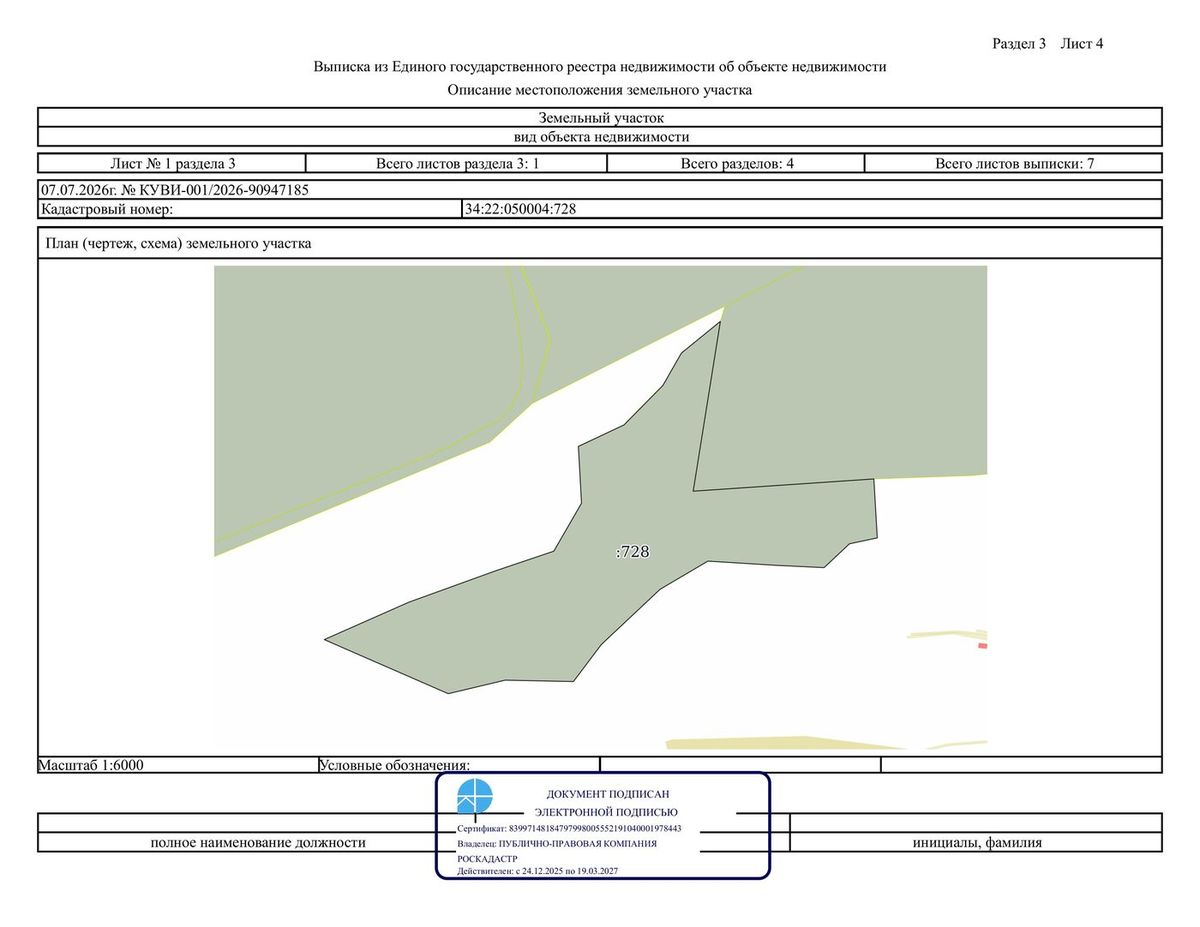Click the 'Условные обозначения:' cell

(x=458, y=765)
